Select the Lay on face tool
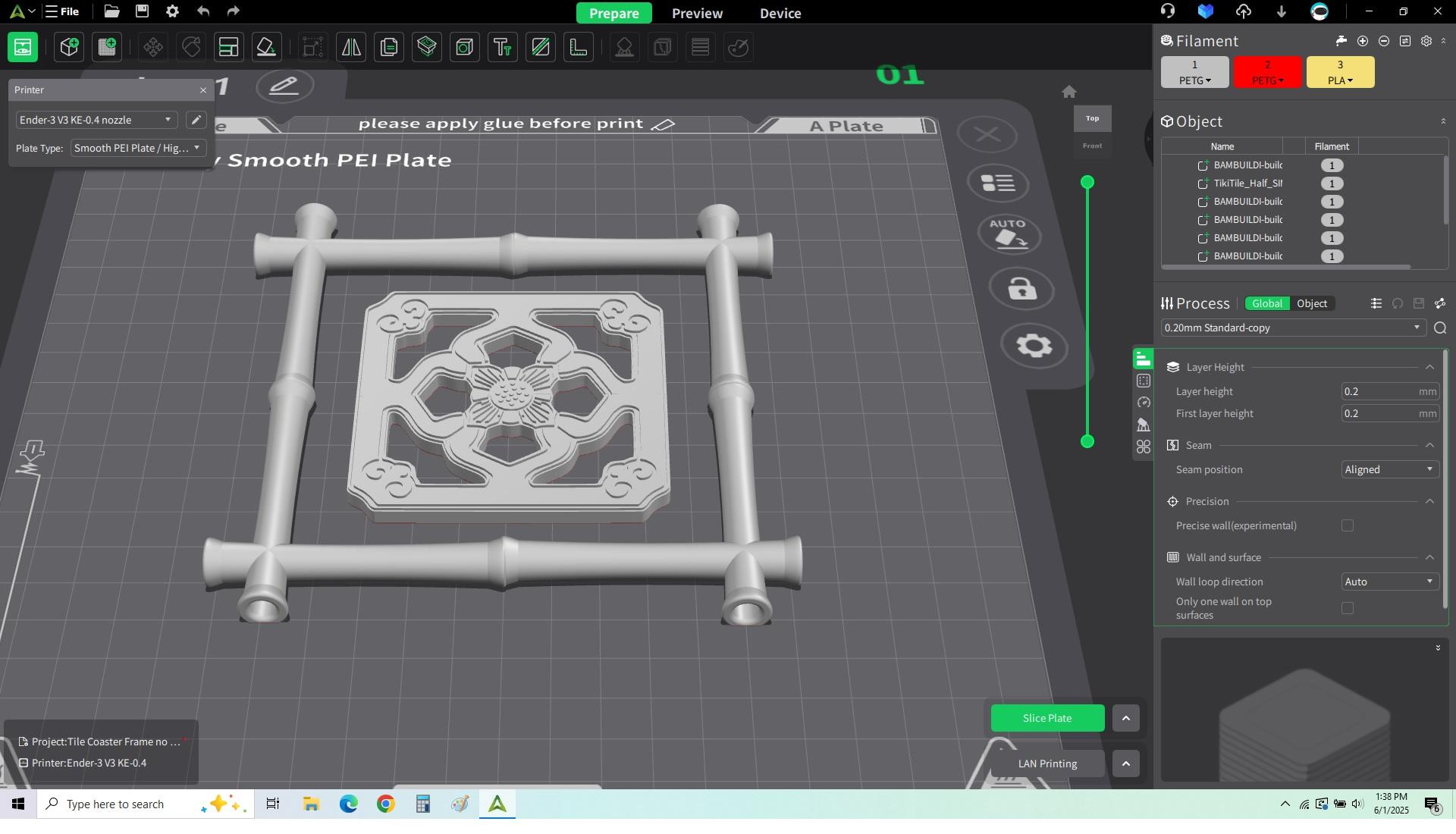This screenshot has height=834, width=1456. [266, 47]
